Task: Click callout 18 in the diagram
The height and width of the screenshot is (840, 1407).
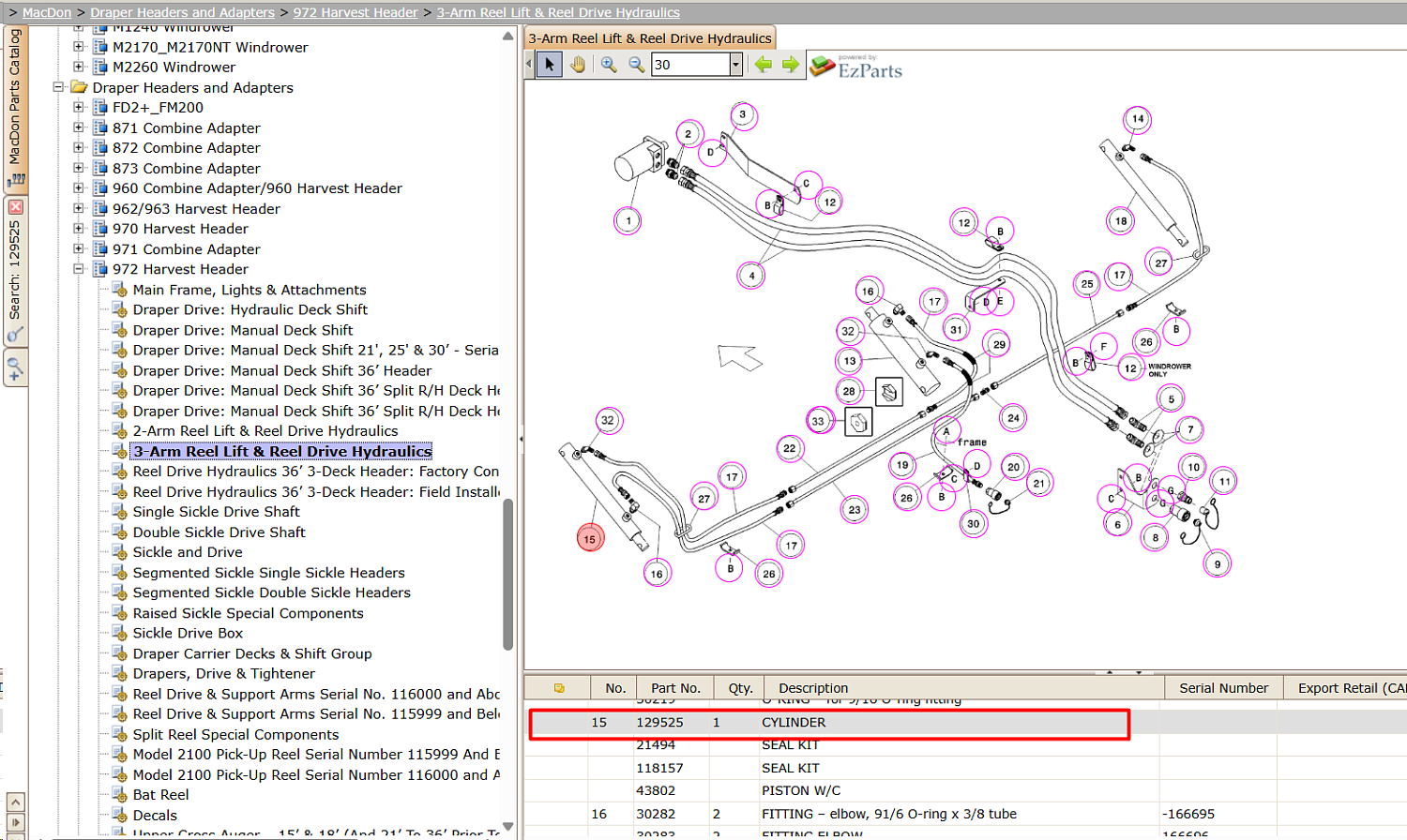Action: 1121,221
